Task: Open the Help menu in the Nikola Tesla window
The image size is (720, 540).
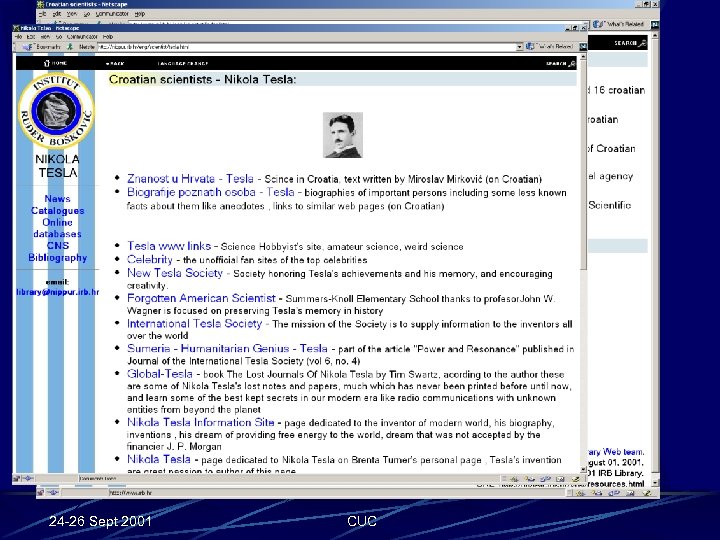Action: [108, 37]
